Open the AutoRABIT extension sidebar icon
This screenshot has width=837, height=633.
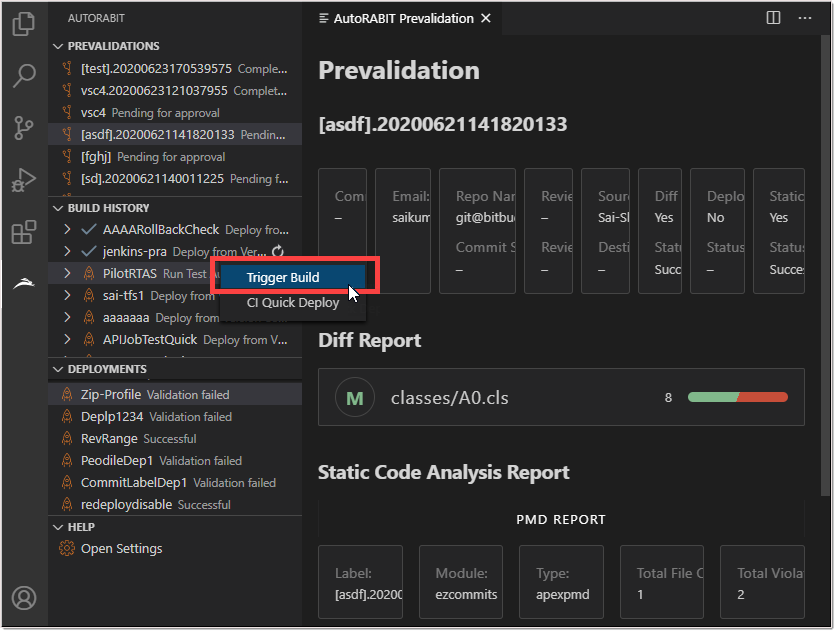point(24,282)
